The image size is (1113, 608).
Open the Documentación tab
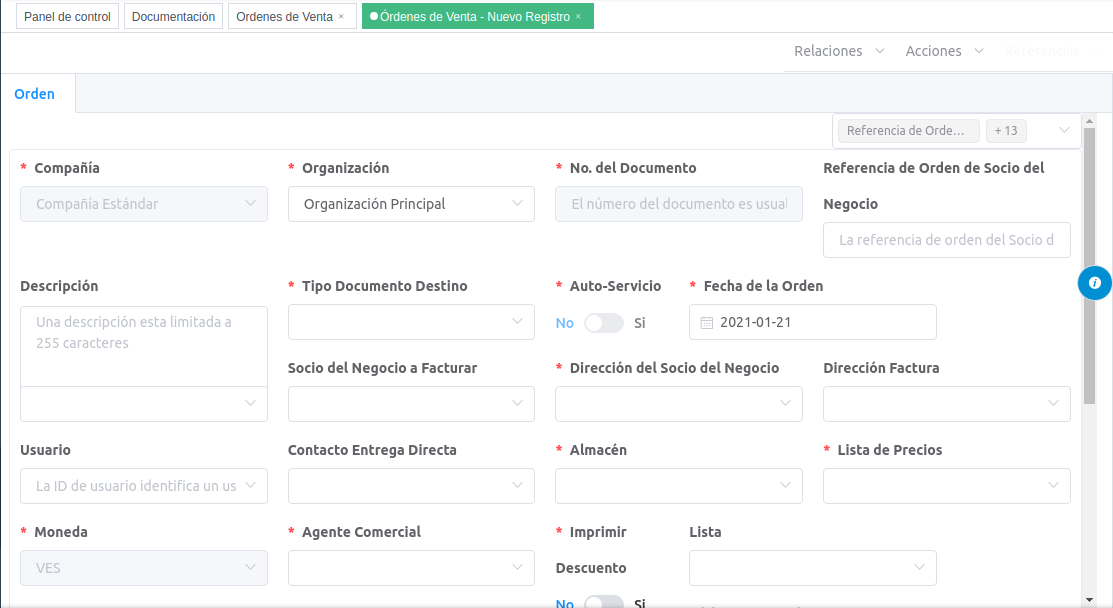[x=173, y=17]
